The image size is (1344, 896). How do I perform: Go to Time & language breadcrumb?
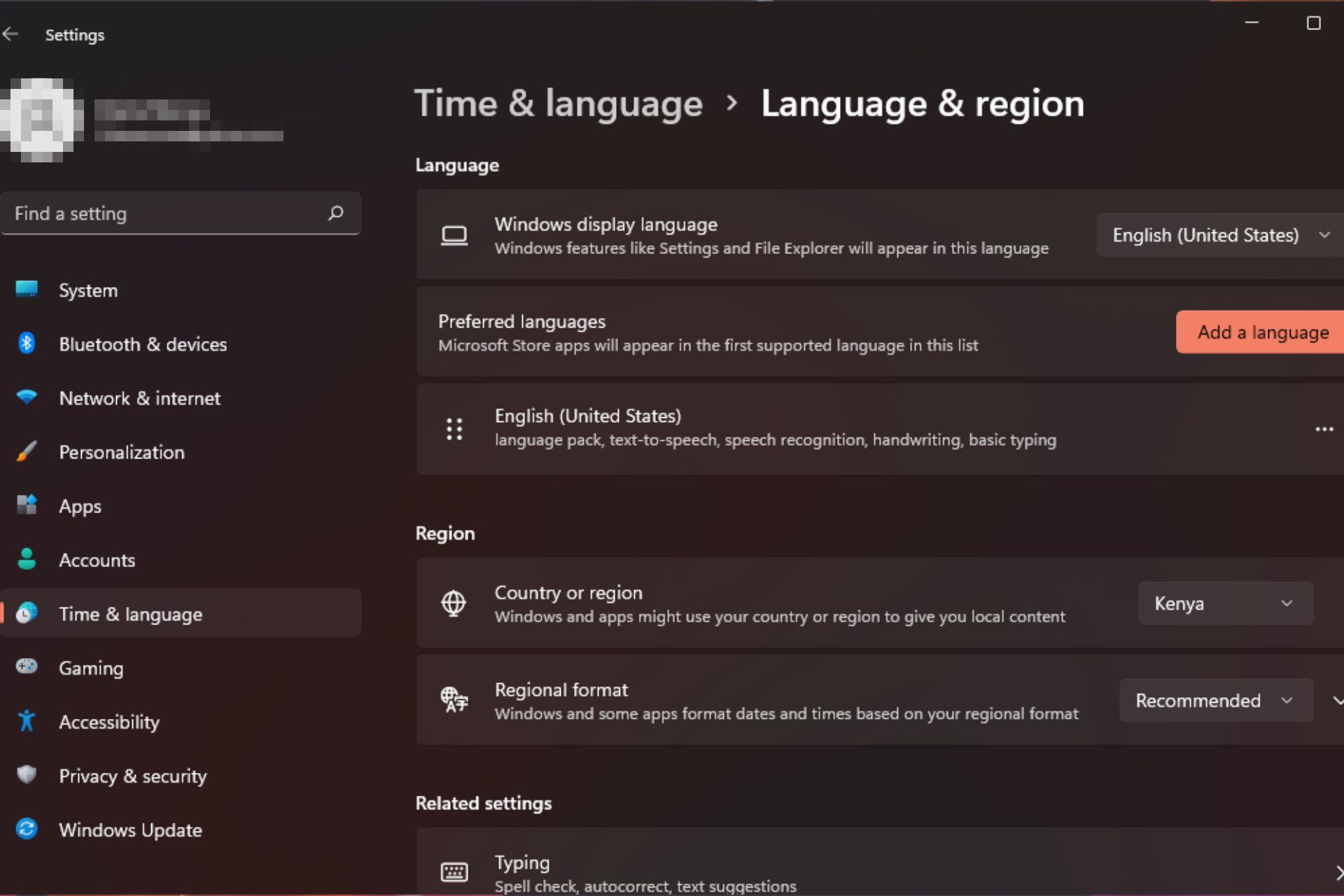pos(558,104)
